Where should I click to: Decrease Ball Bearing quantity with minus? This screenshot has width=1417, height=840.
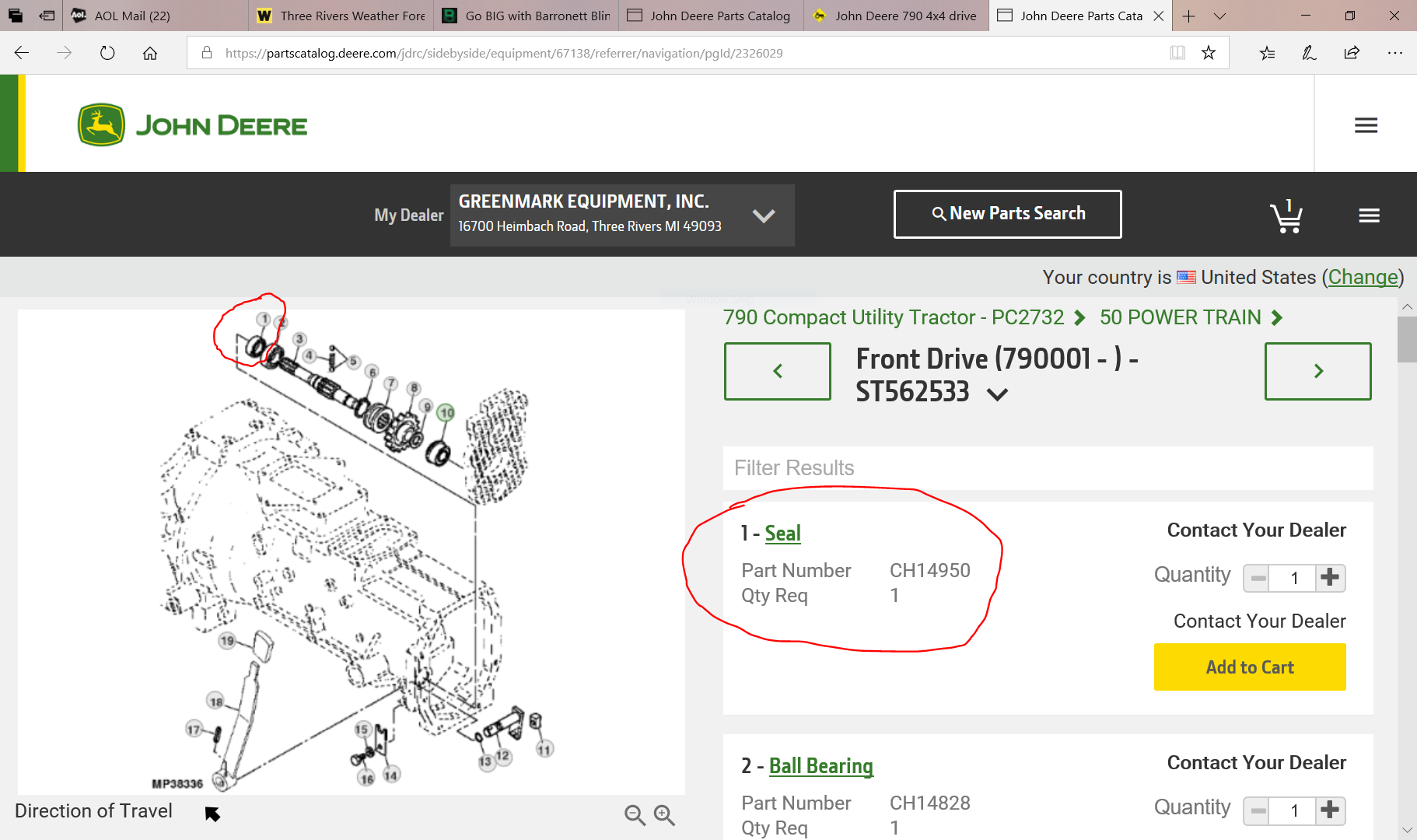pos(1257,810)
